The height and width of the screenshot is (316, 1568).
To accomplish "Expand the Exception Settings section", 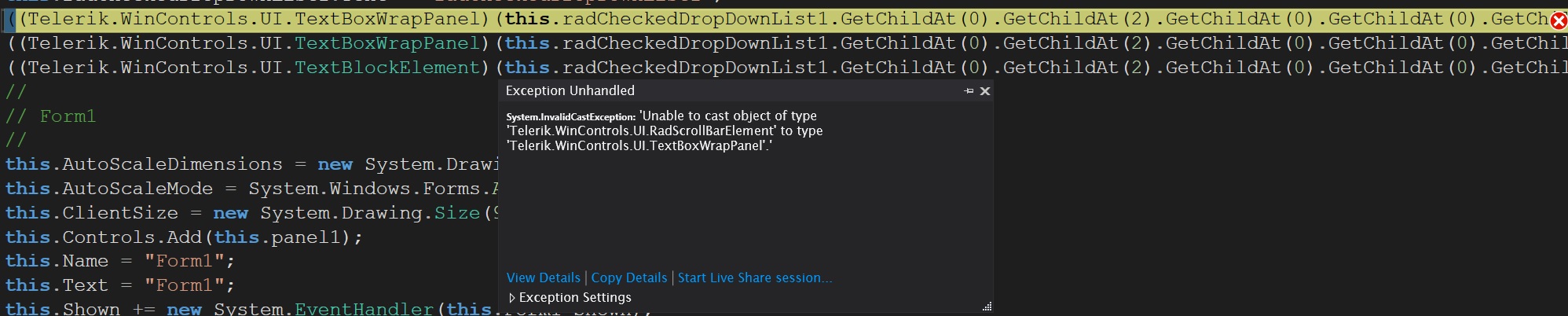I will [x=513, y=298].
